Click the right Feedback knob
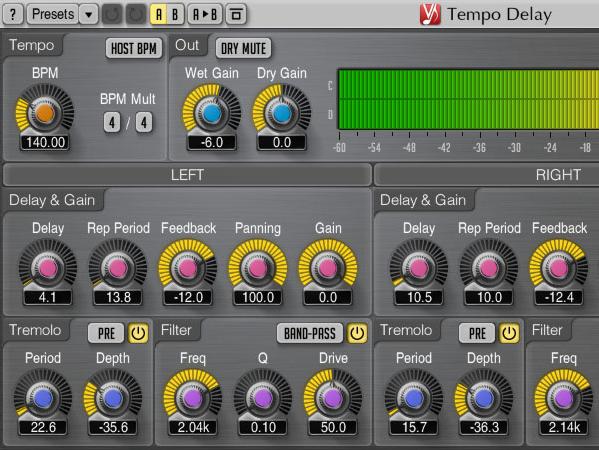Image resolution: width=599 pixels, height=450 pixels. pos(559,268)
